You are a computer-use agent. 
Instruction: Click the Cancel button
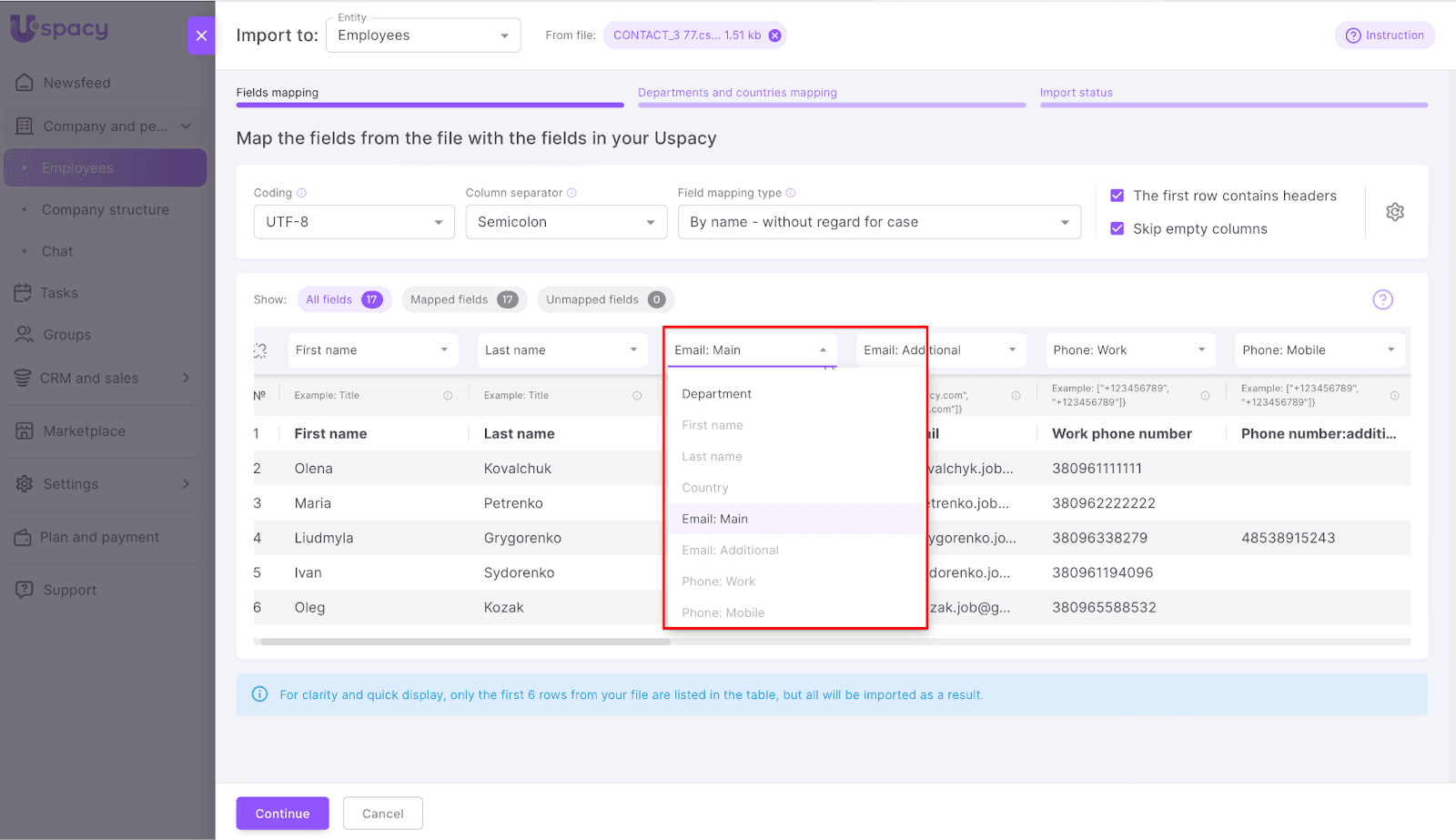pyautogui.click(x=382, y=814)
